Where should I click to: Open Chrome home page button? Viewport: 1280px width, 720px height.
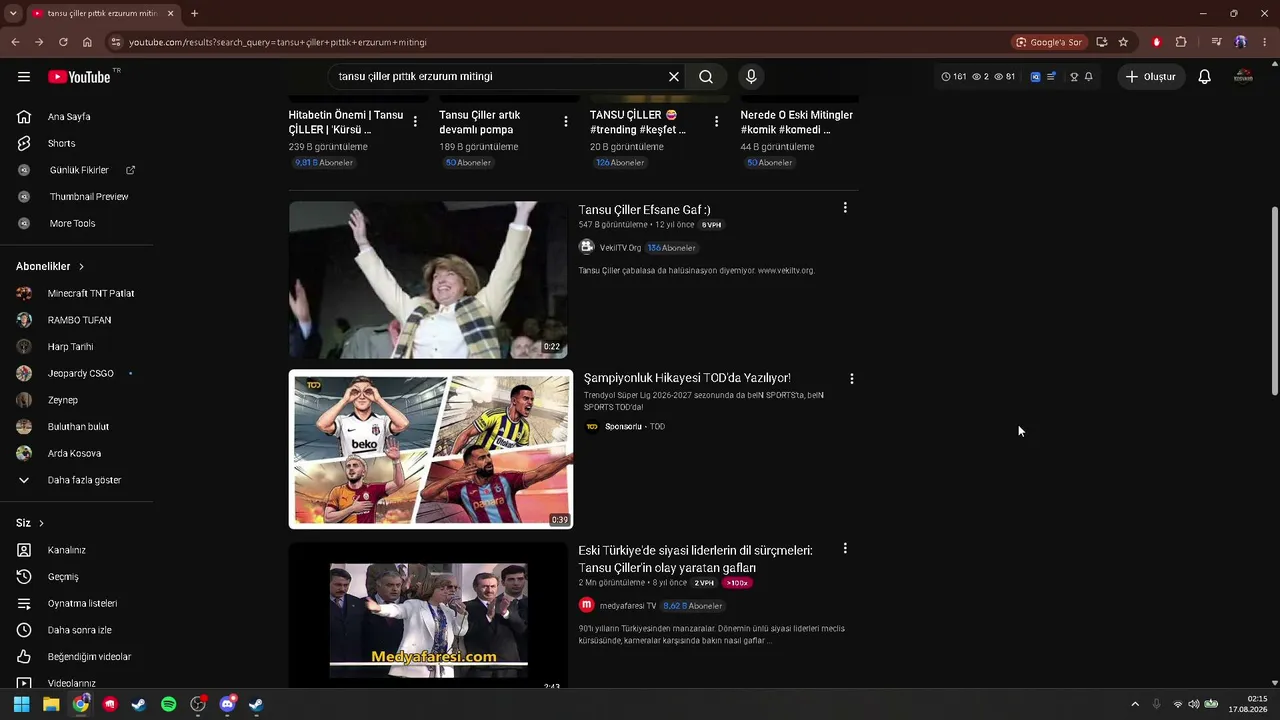pos(87,42)
